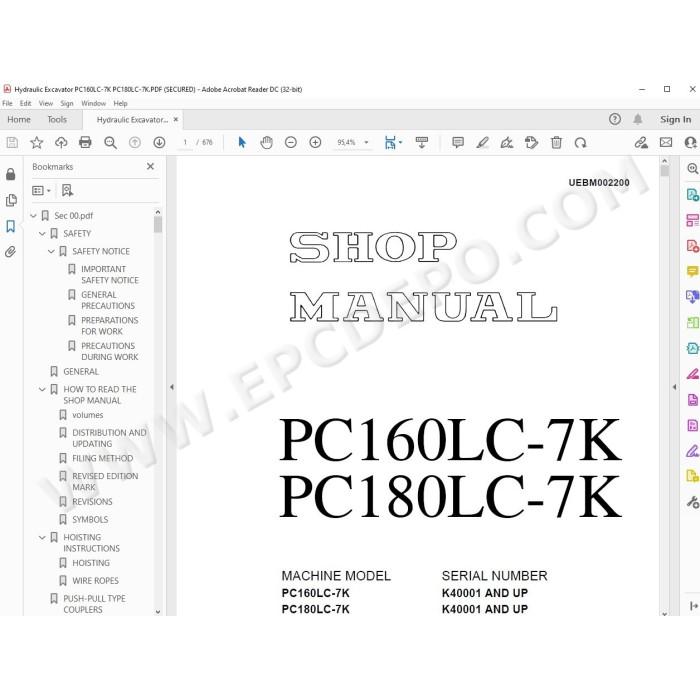The width and height of the screenshot is (700, 700).
Task: Rotate page with circular arrow icon
Action: [x=580, y=143]
